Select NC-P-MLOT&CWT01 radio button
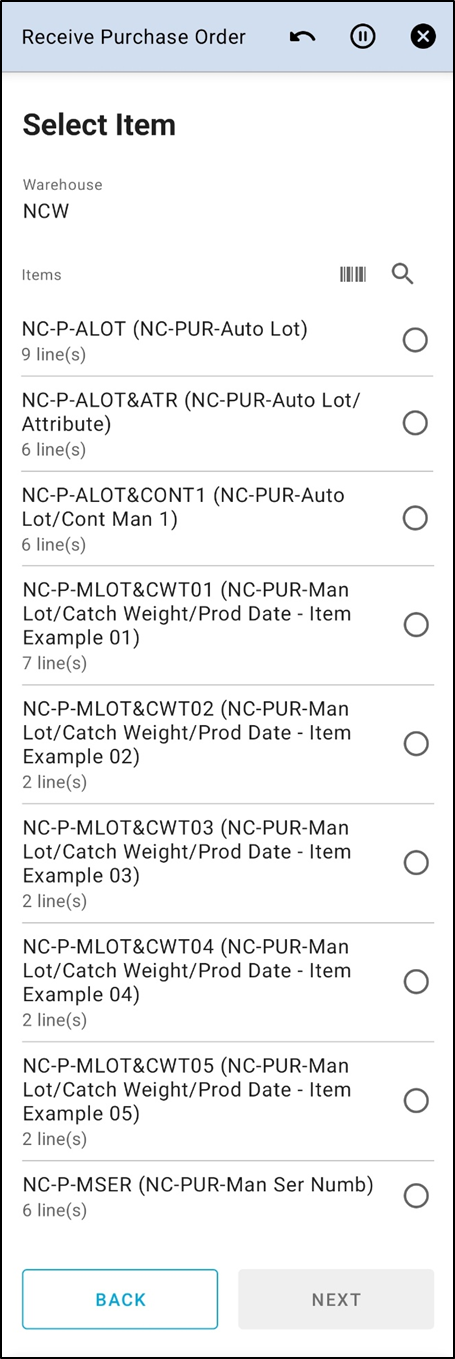This screenshot has height=1359, width=455. tap(415, 625)
